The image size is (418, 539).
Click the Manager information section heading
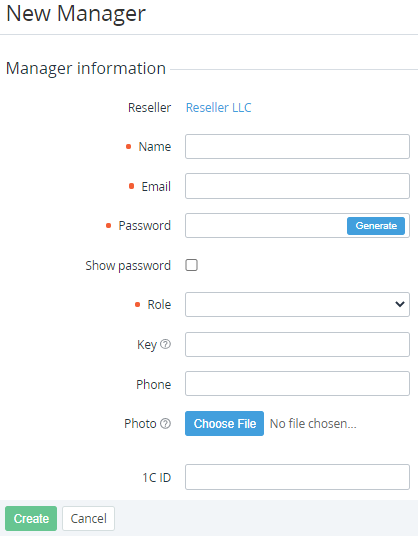point(86,68)
